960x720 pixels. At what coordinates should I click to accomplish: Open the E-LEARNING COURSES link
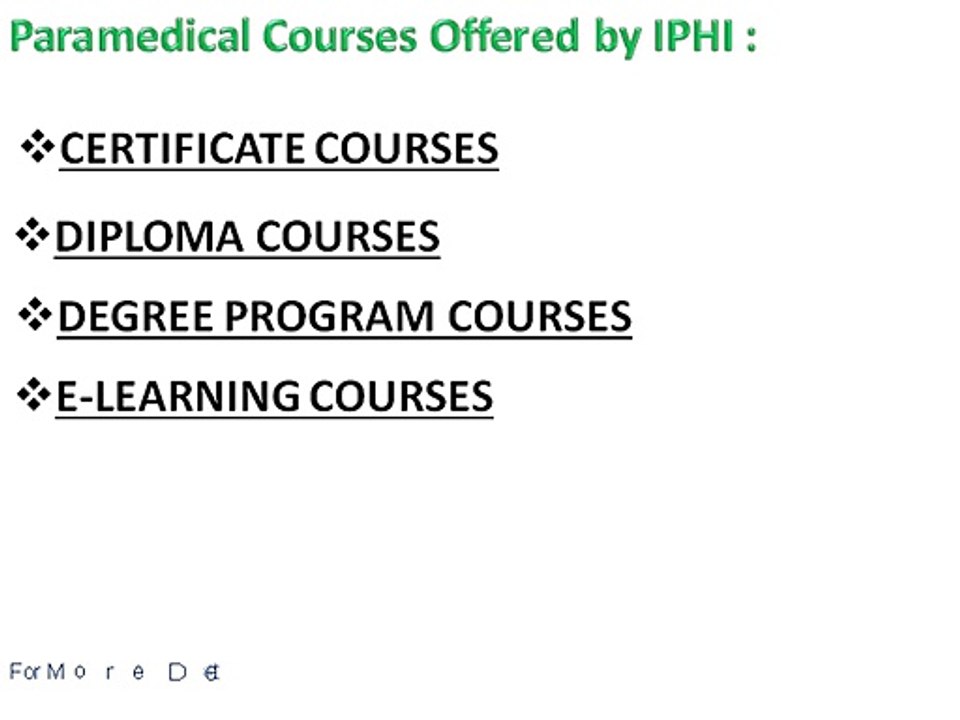[x=274, y=396]
